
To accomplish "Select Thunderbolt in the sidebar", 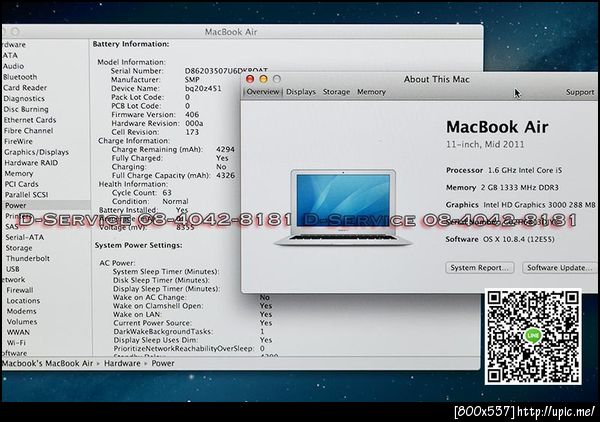I will [28, 258].
